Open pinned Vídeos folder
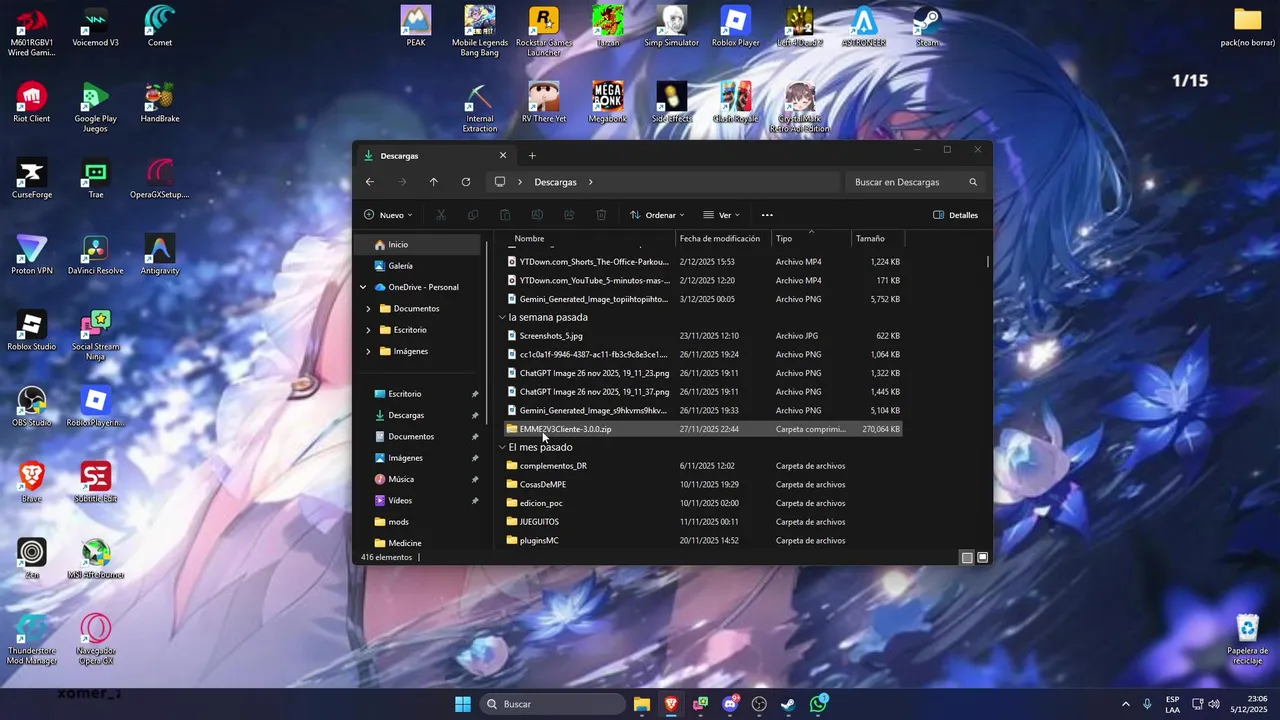Screen dimensions: 1280x720 418,500
